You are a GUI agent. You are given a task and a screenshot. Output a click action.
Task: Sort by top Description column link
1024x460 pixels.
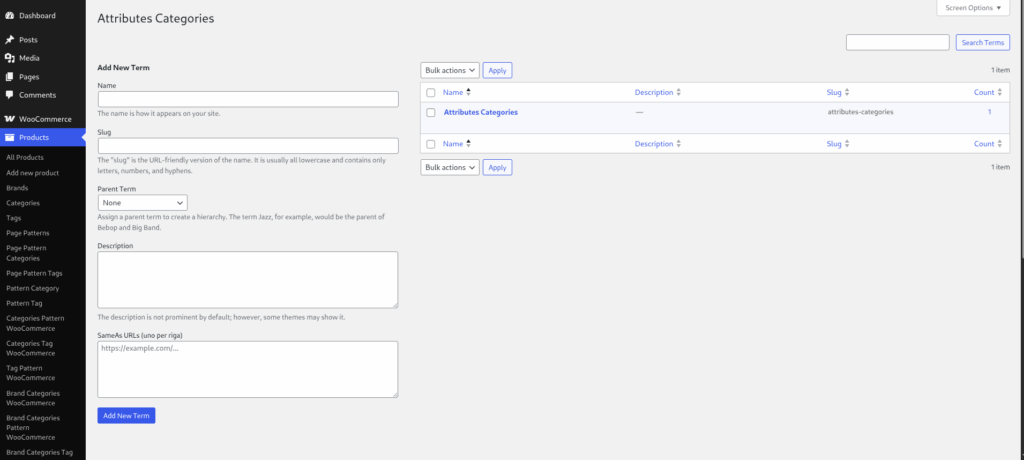[654, 93]
